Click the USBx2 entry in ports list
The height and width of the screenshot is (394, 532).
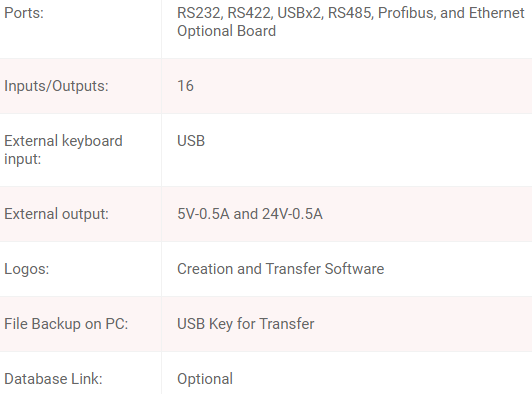[300, 13]
